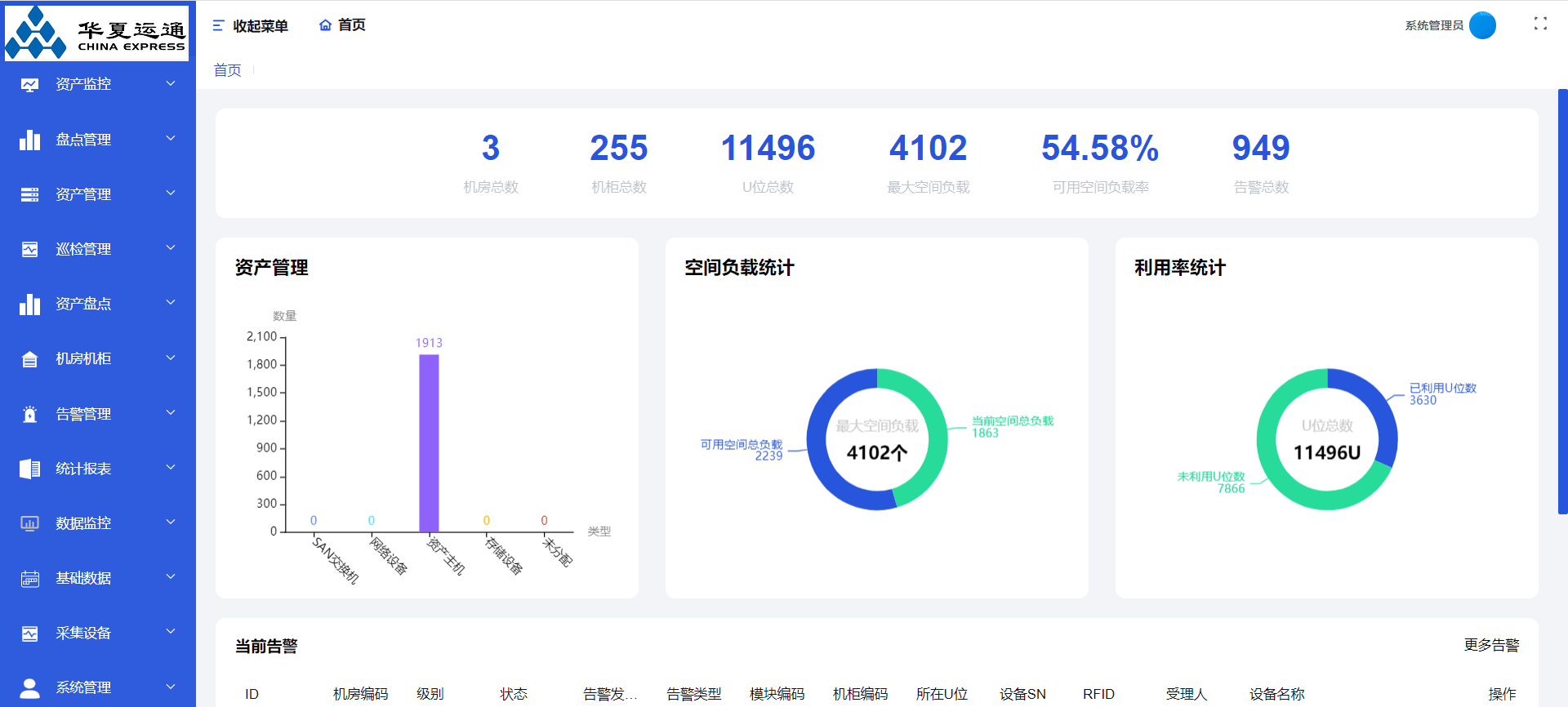Expand the 采集设备 menu chevron
Viewport: 1568px width, 707px height.
[171, 632]
